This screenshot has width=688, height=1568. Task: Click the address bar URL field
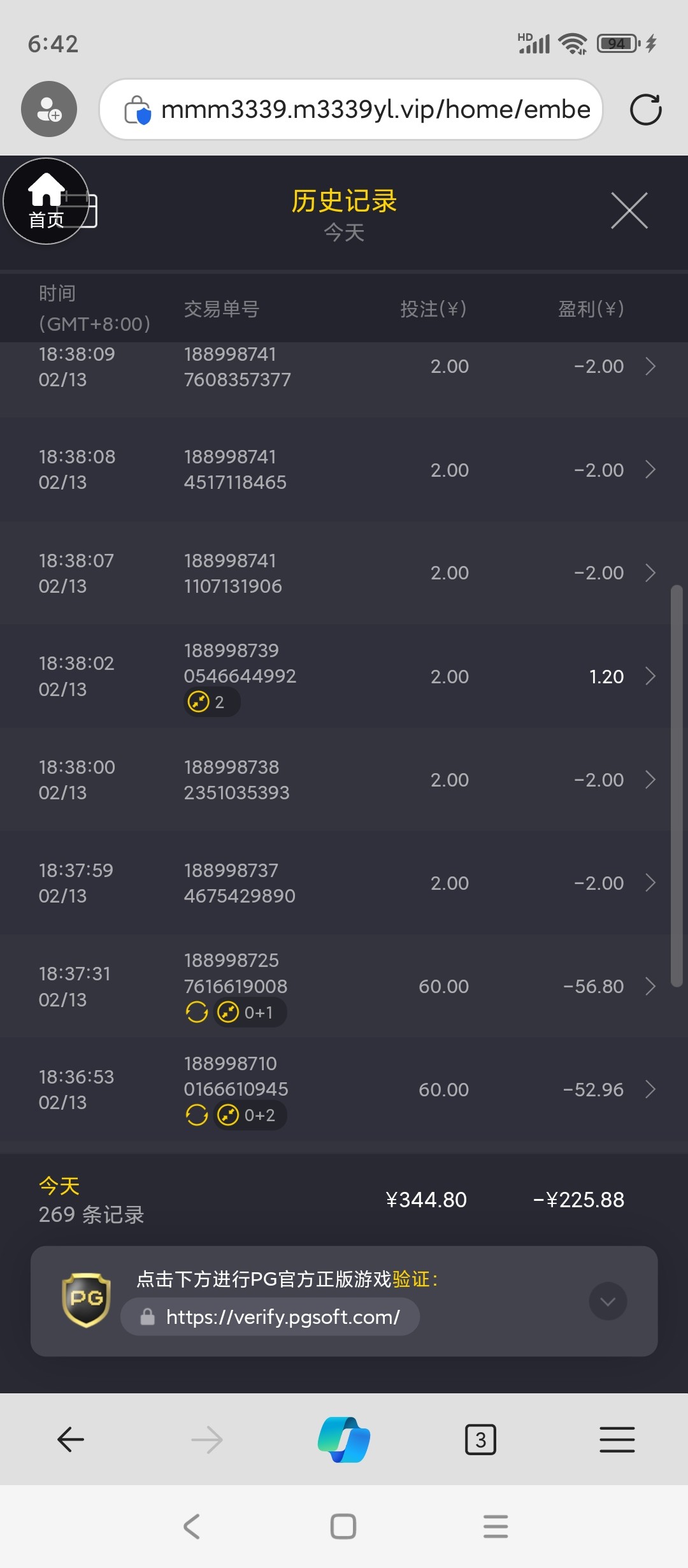coord(375,110)
